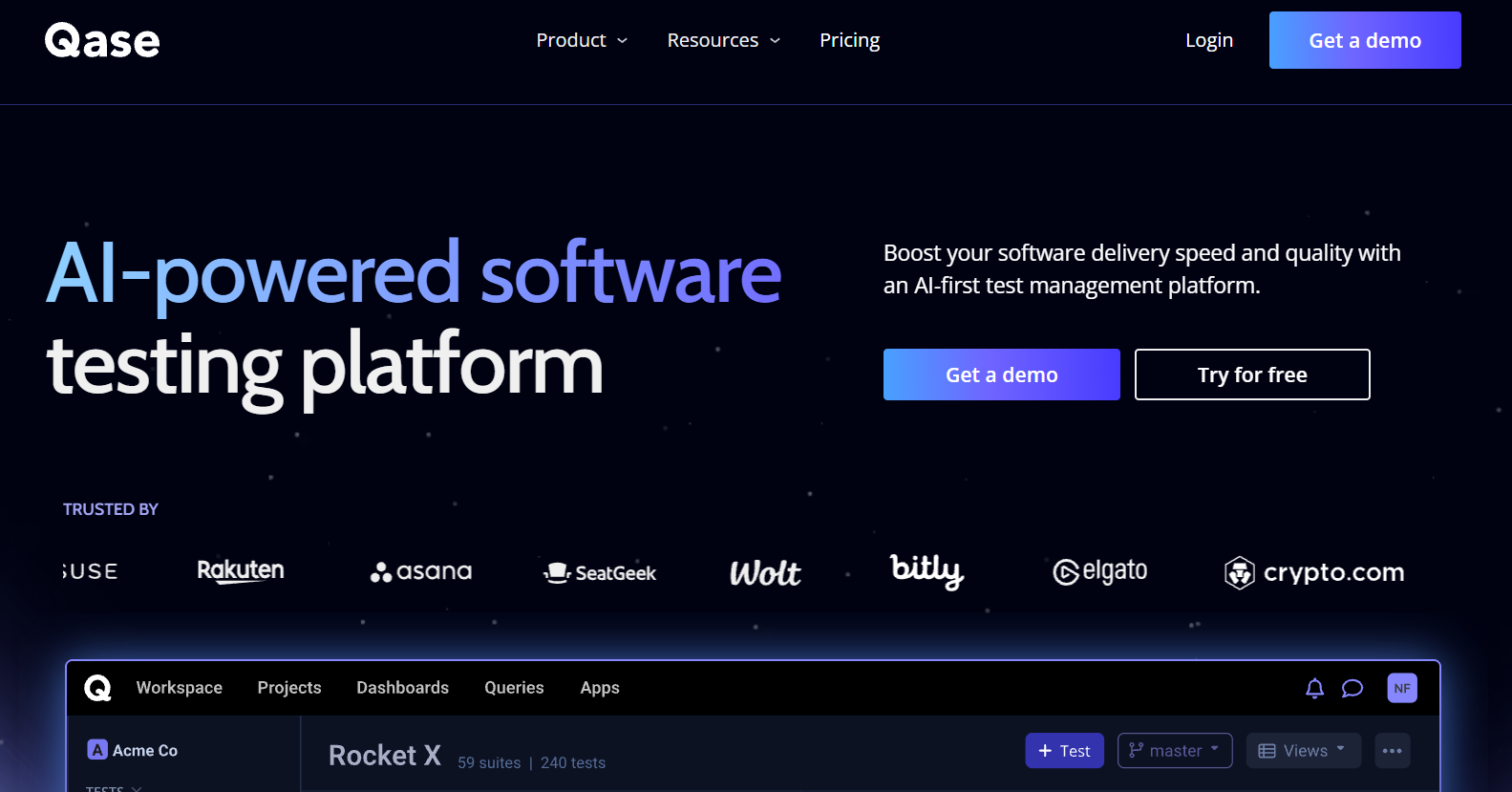Click the hero Get a demo button

tap(1002, 375)
